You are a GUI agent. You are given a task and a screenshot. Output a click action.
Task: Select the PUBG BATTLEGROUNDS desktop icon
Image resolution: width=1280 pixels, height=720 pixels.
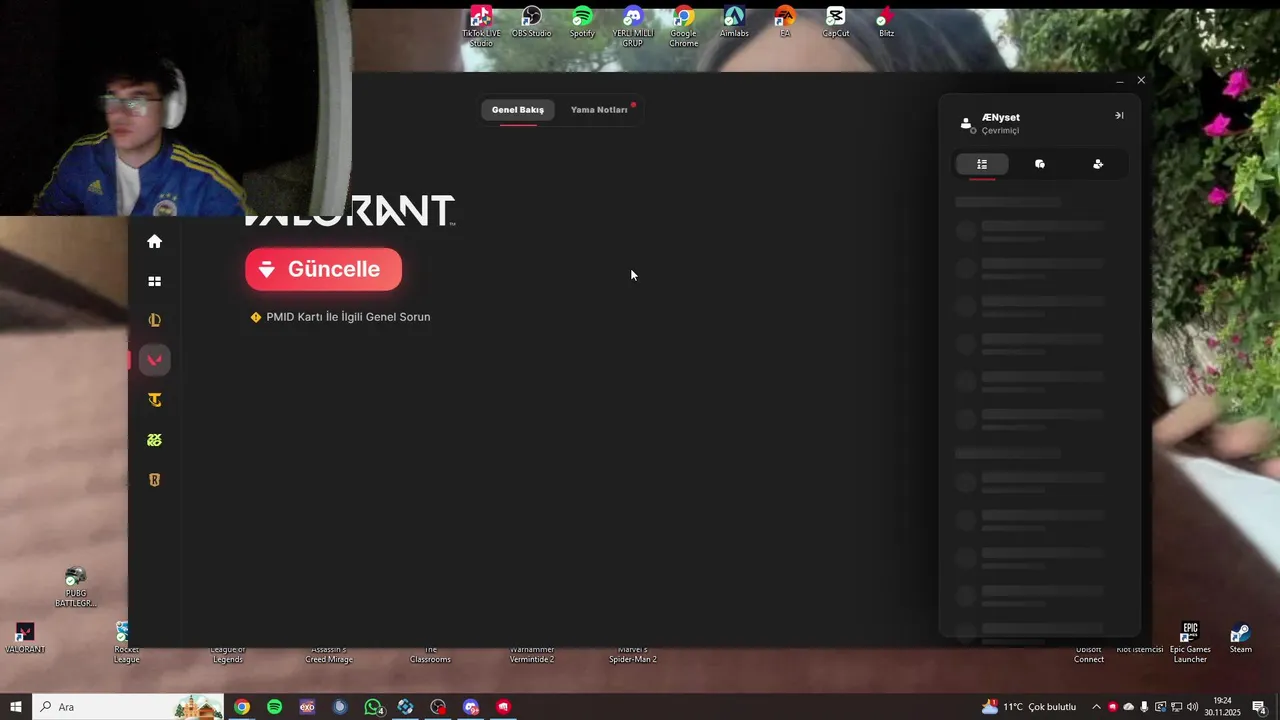(x=75, y=587)
